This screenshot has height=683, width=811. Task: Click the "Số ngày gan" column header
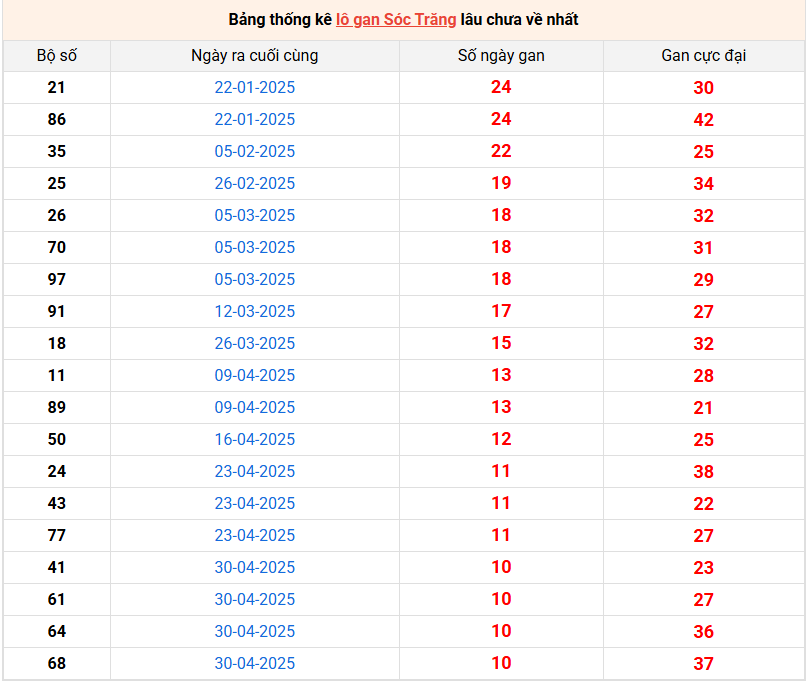[501, 55]
